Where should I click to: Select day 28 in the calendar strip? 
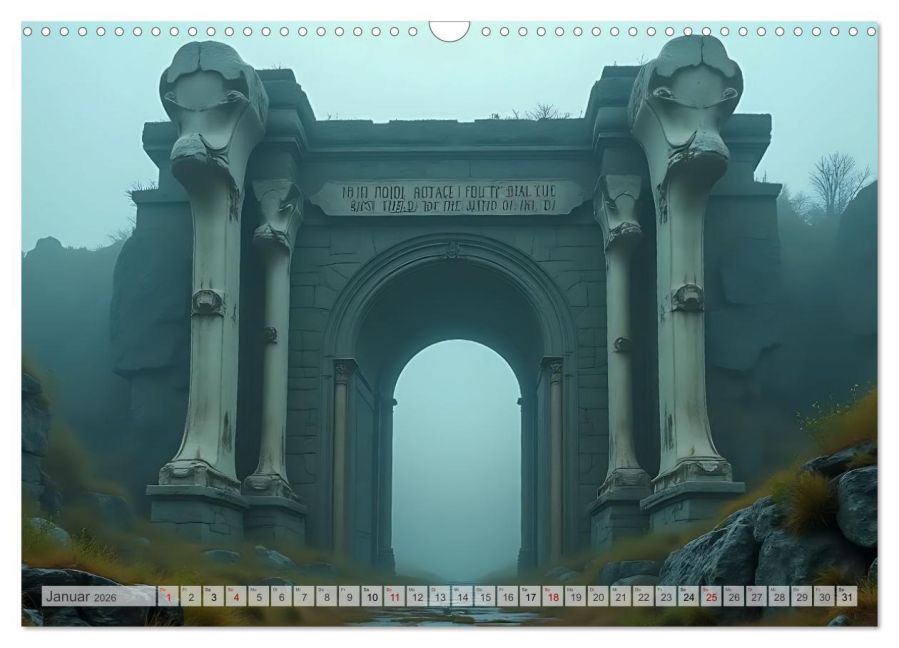point(780,596)
